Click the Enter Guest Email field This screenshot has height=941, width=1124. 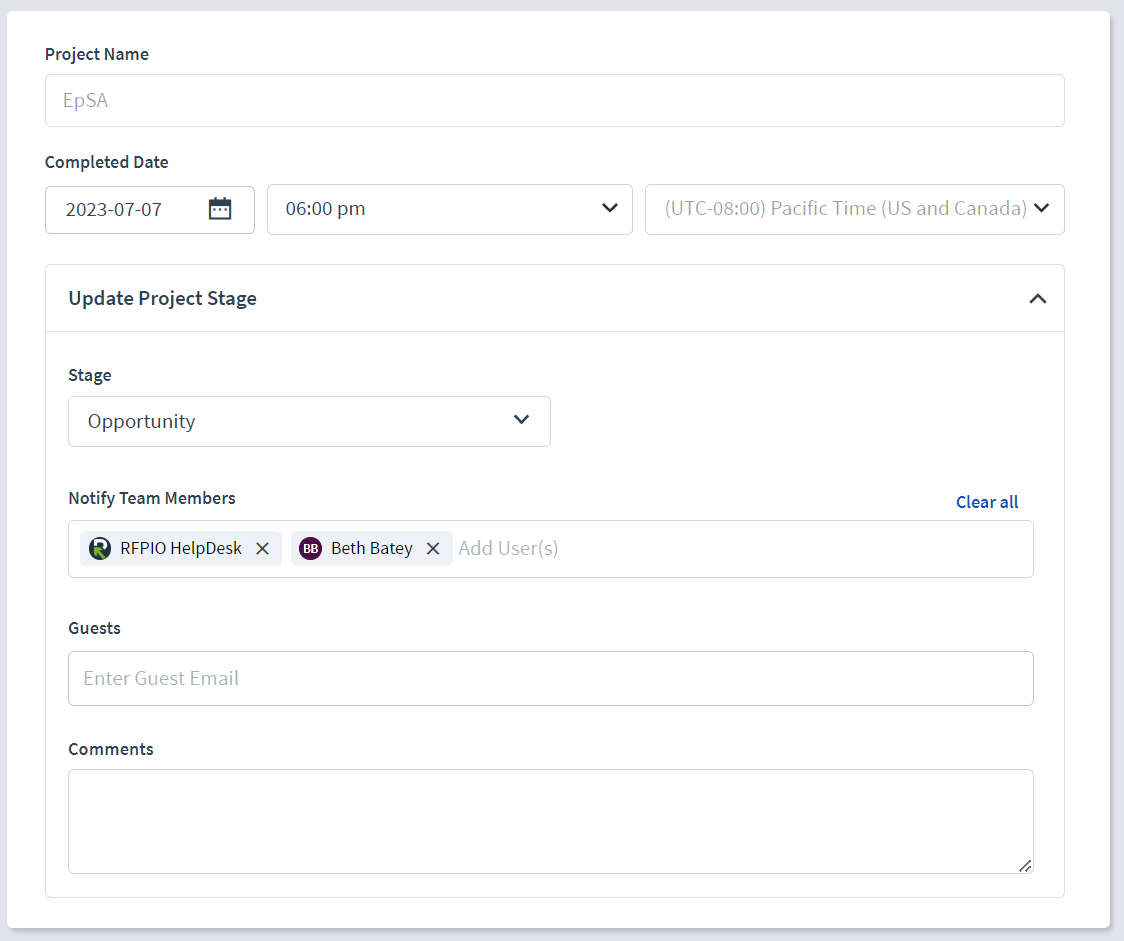[x=550, y=678]
